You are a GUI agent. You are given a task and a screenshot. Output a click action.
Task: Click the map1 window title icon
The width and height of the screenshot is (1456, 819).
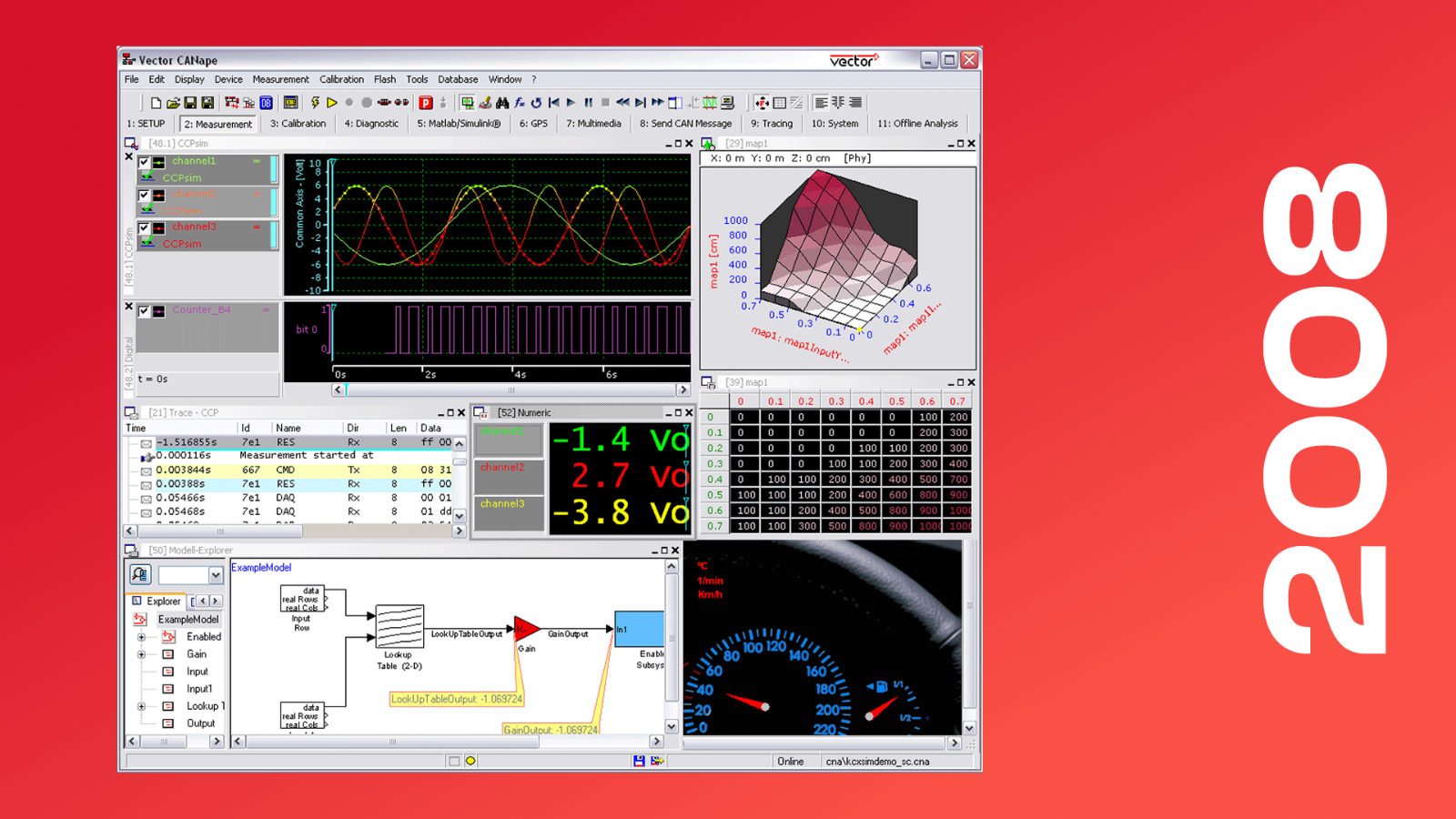(x=708, y=144)
